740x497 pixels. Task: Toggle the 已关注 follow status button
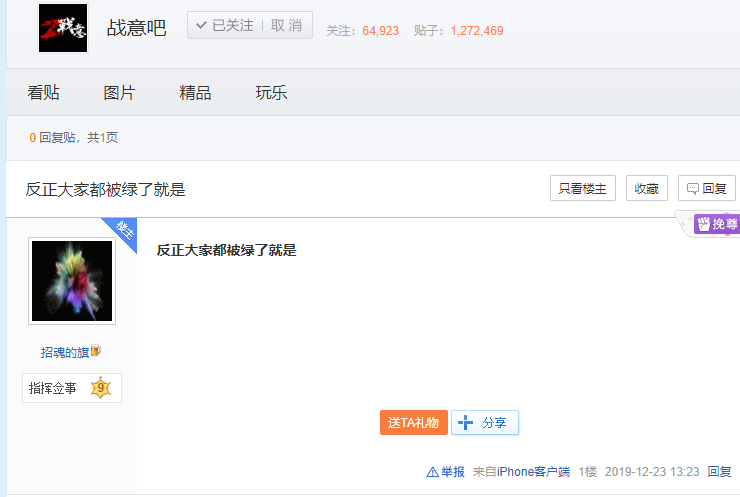point(225,26)
